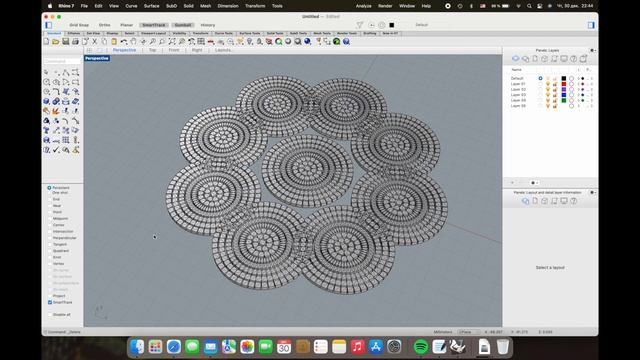
Task: Click the Copy icon in toolbar
Action: [104, 42]
